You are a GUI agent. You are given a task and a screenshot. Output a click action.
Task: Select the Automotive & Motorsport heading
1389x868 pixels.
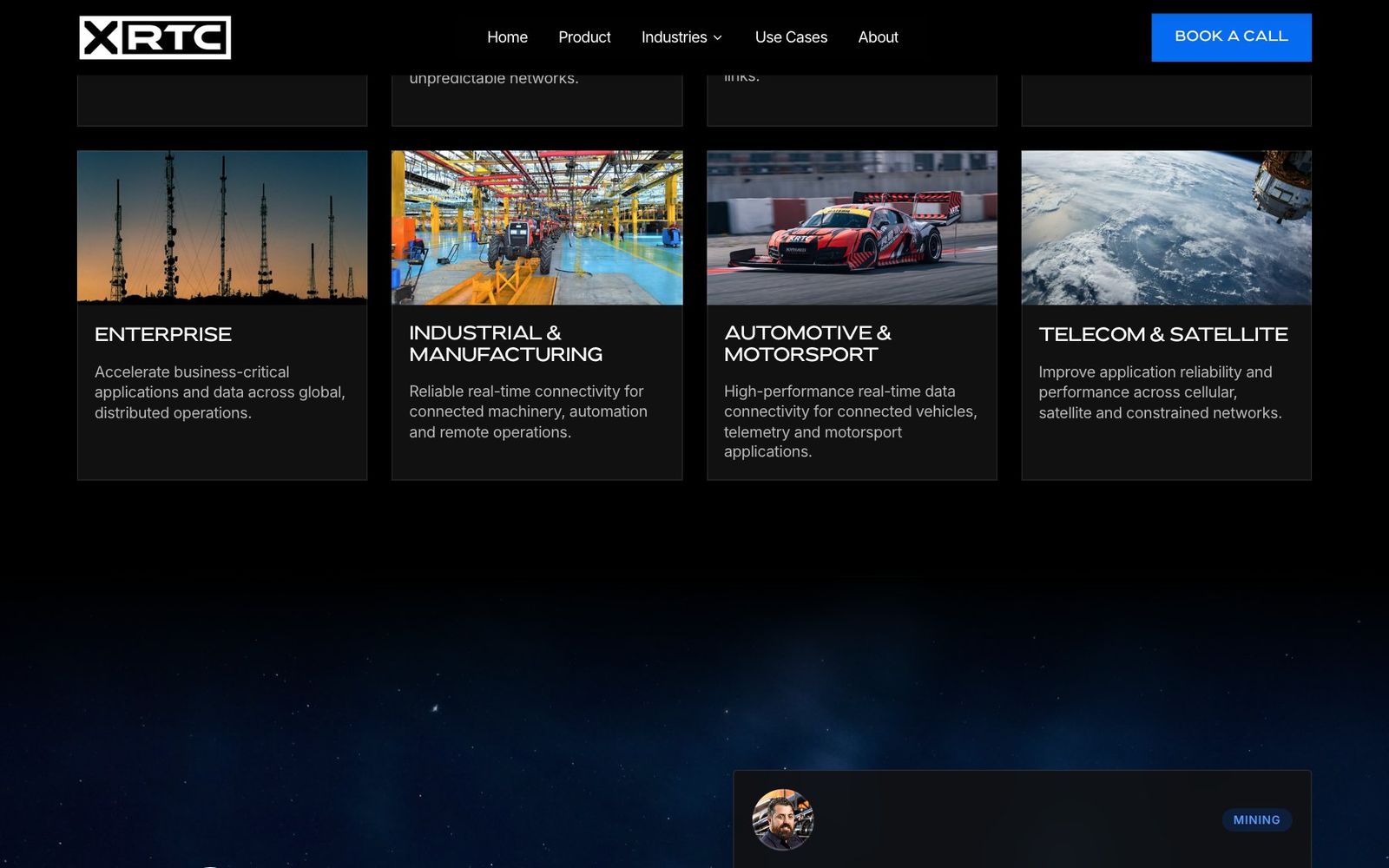point(807,344)
